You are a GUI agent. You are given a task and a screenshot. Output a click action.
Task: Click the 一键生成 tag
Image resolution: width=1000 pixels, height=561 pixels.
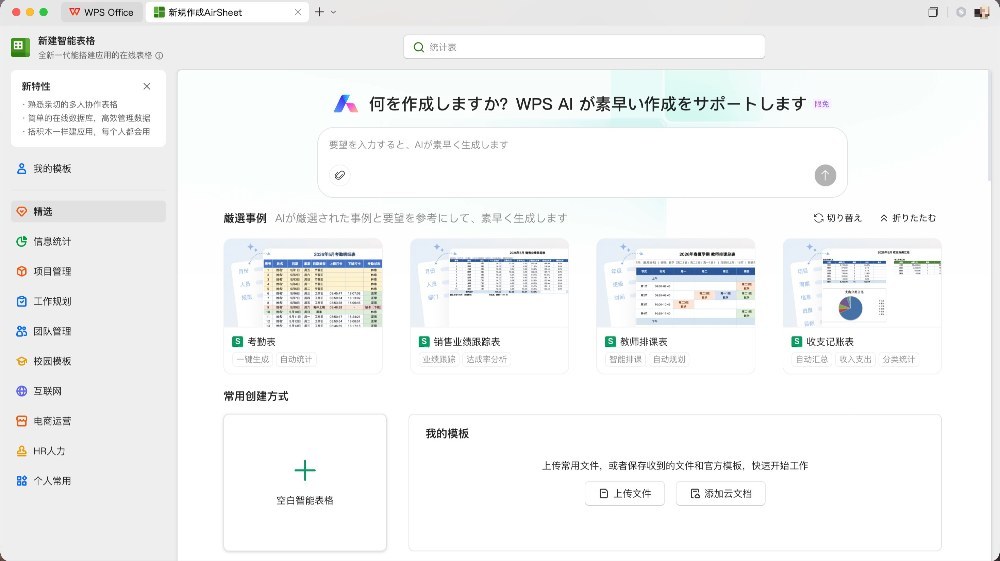pos(253,360)
